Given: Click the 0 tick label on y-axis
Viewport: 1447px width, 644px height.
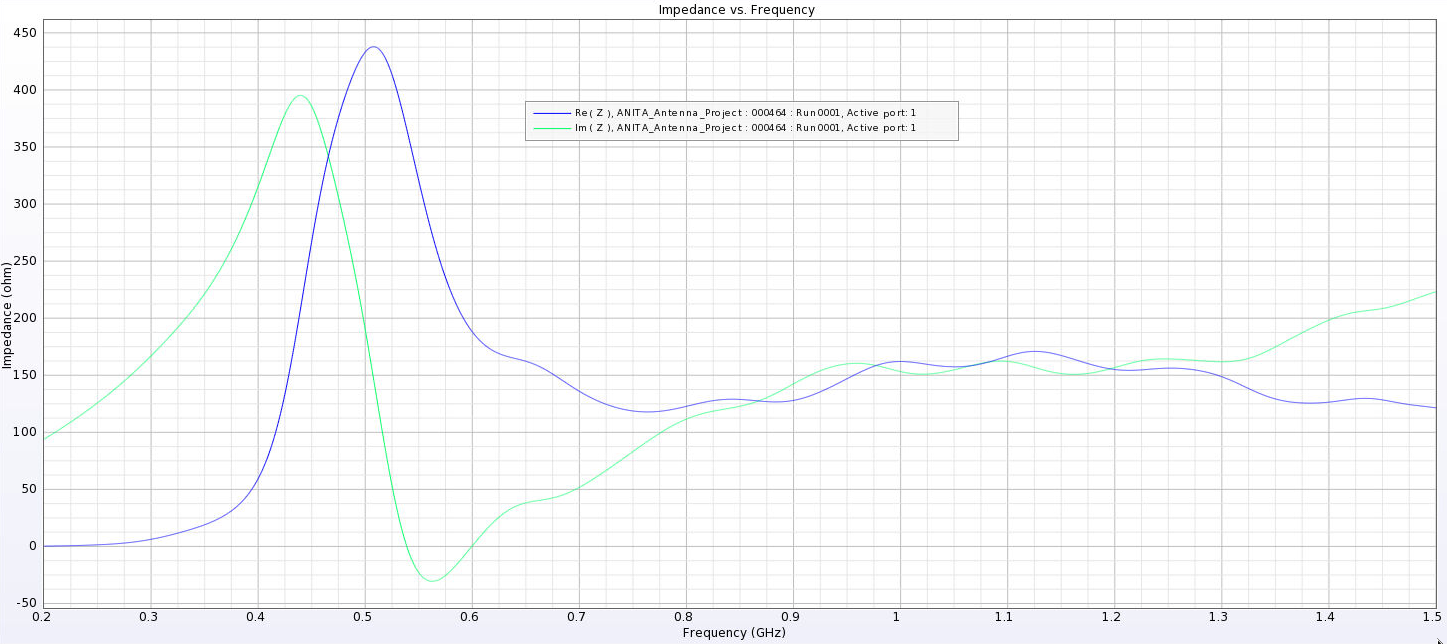Looking at the screenshot, I should pyautogui.click(x=32, y=546).
